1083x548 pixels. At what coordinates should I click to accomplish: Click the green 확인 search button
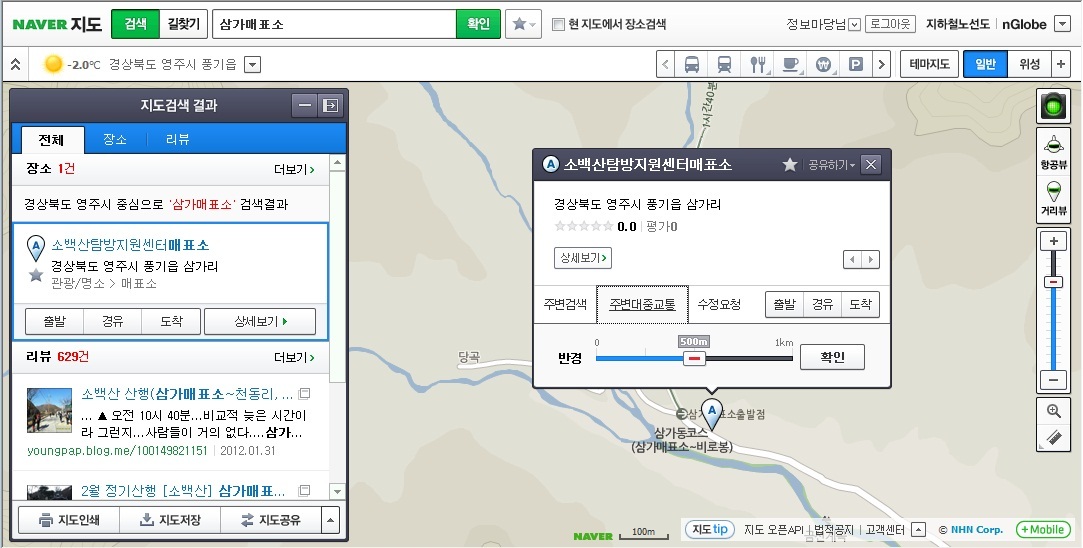478,24
